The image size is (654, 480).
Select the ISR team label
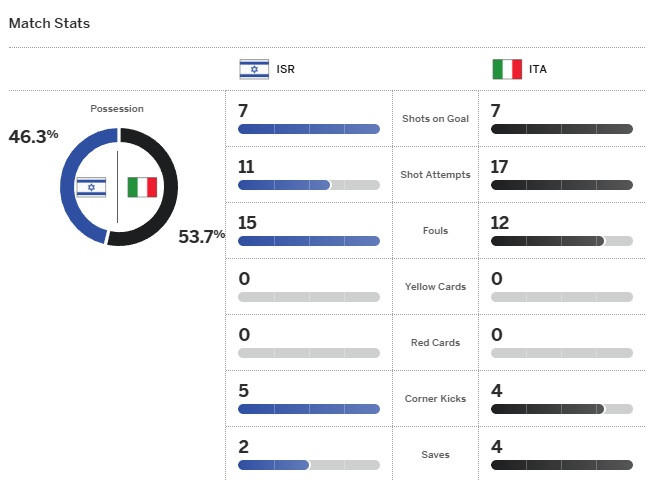click(286, 69)
